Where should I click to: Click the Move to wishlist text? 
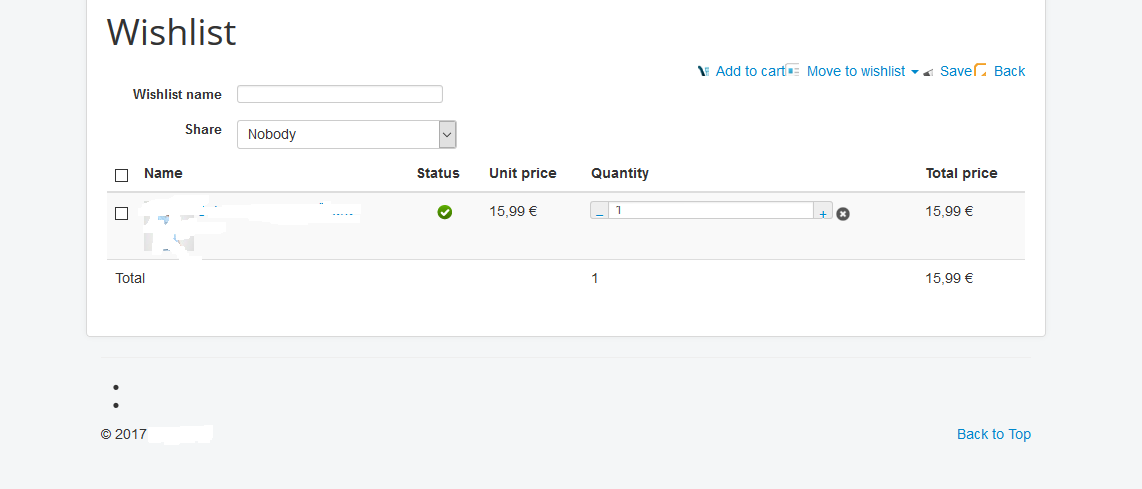(x=855, y=71)
